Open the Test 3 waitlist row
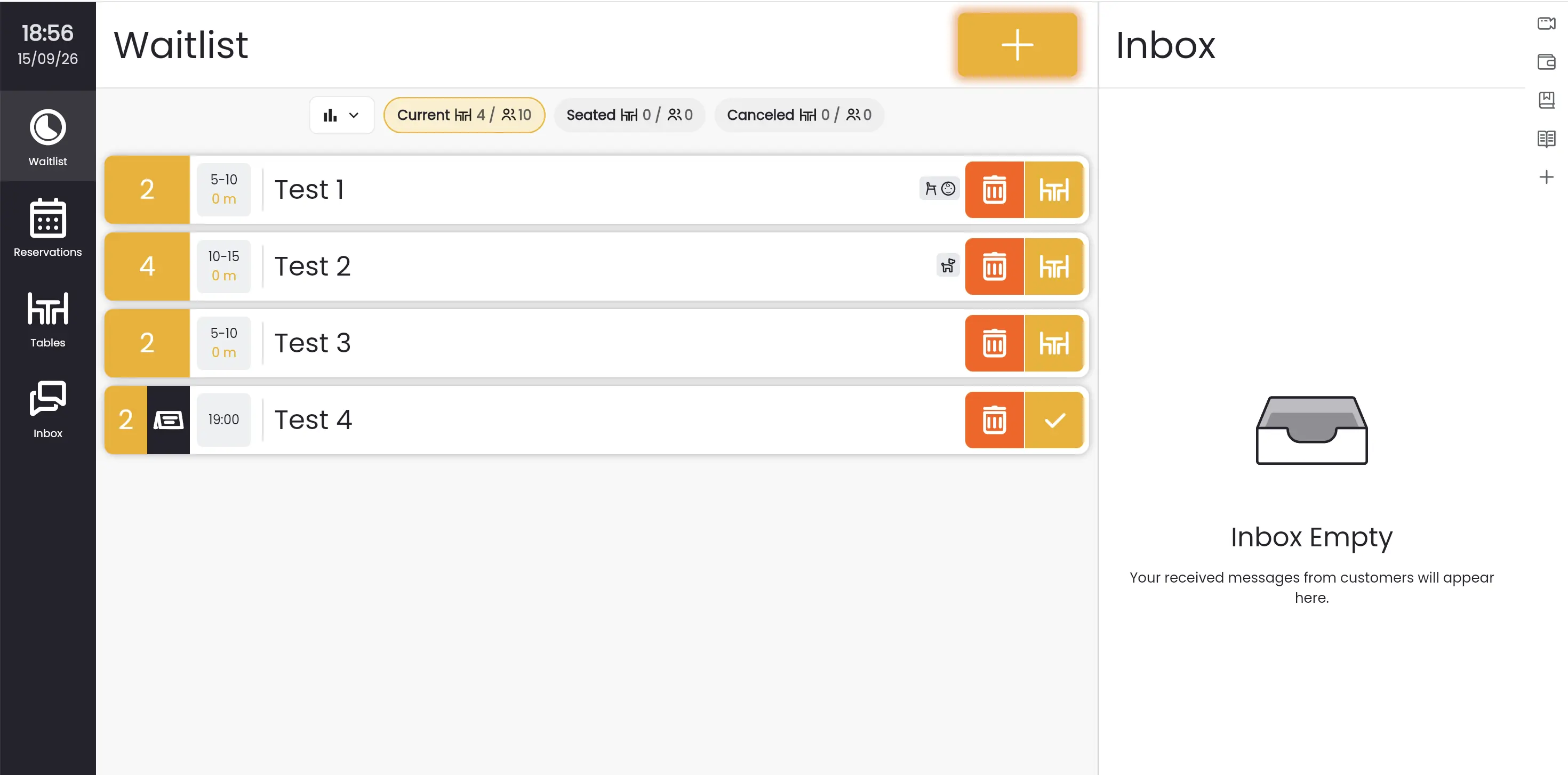Viewport: 1568px width, 775px height. (x=596, y=343)
